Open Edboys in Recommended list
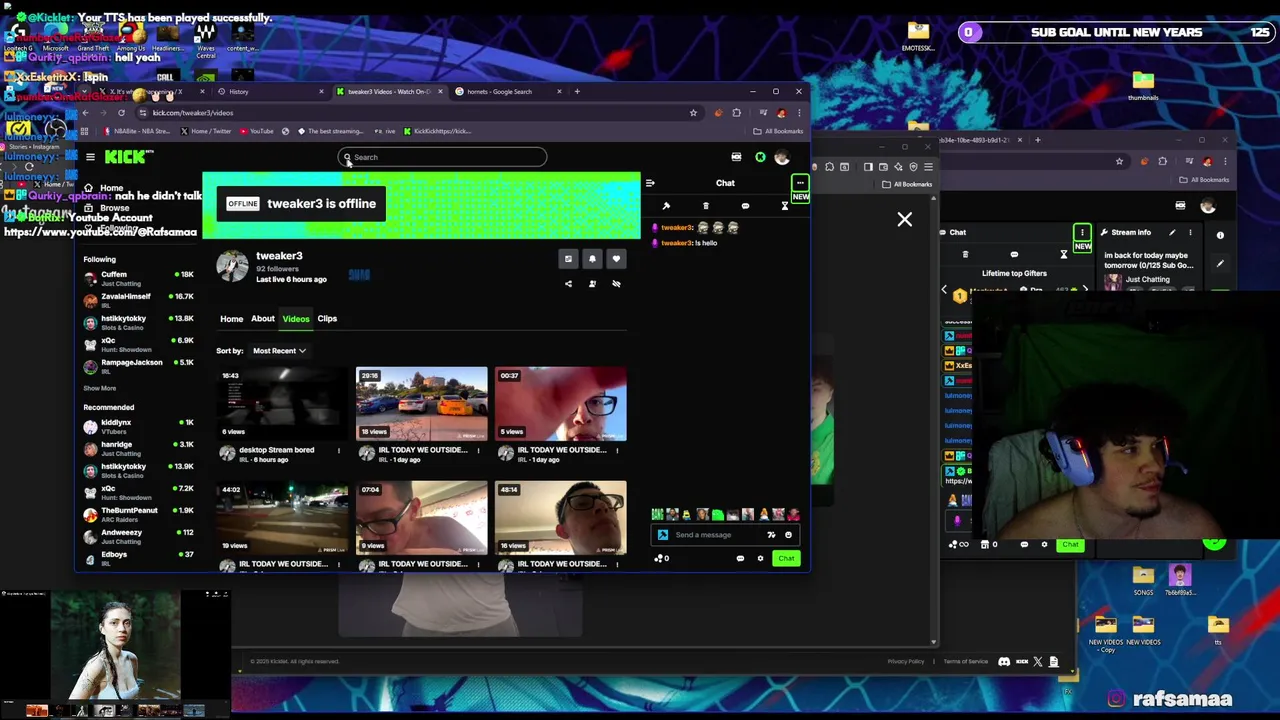Image resolution: width=1280 pixels, height=720 pixels. [x=138, y=558]
